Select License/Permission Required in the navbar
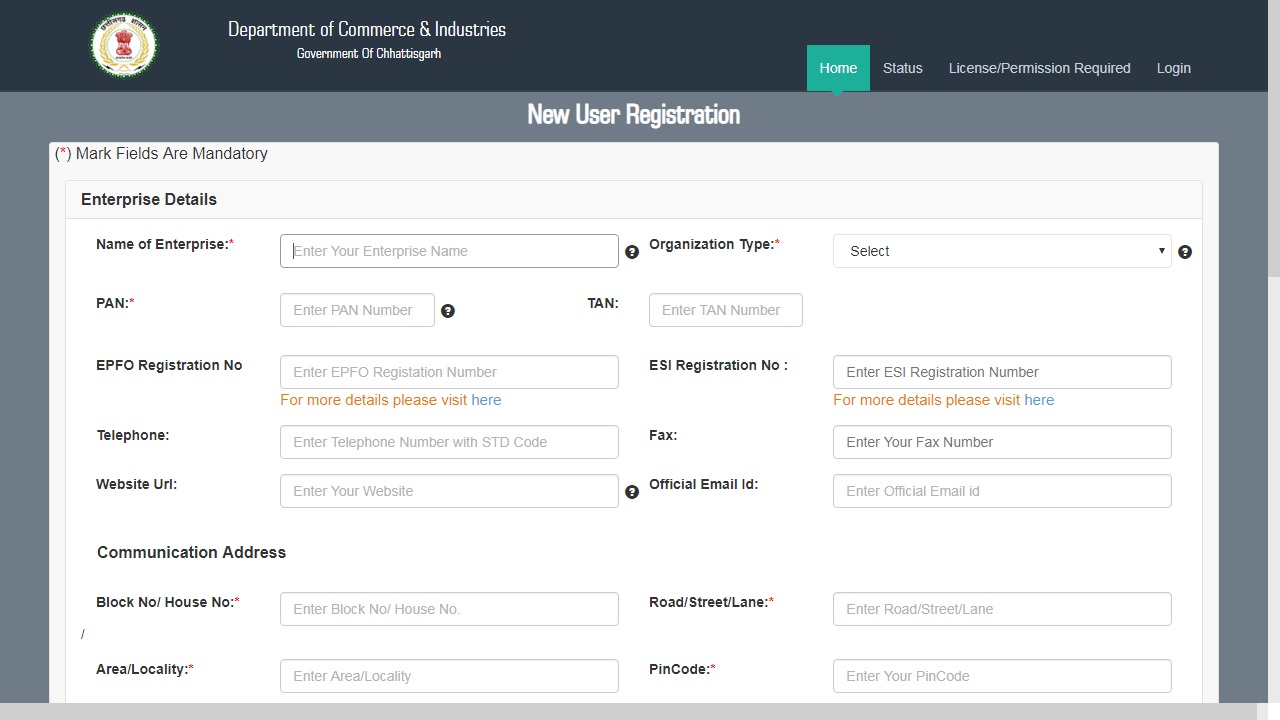Screen dimensions: 1280x720 (1039, 68)
